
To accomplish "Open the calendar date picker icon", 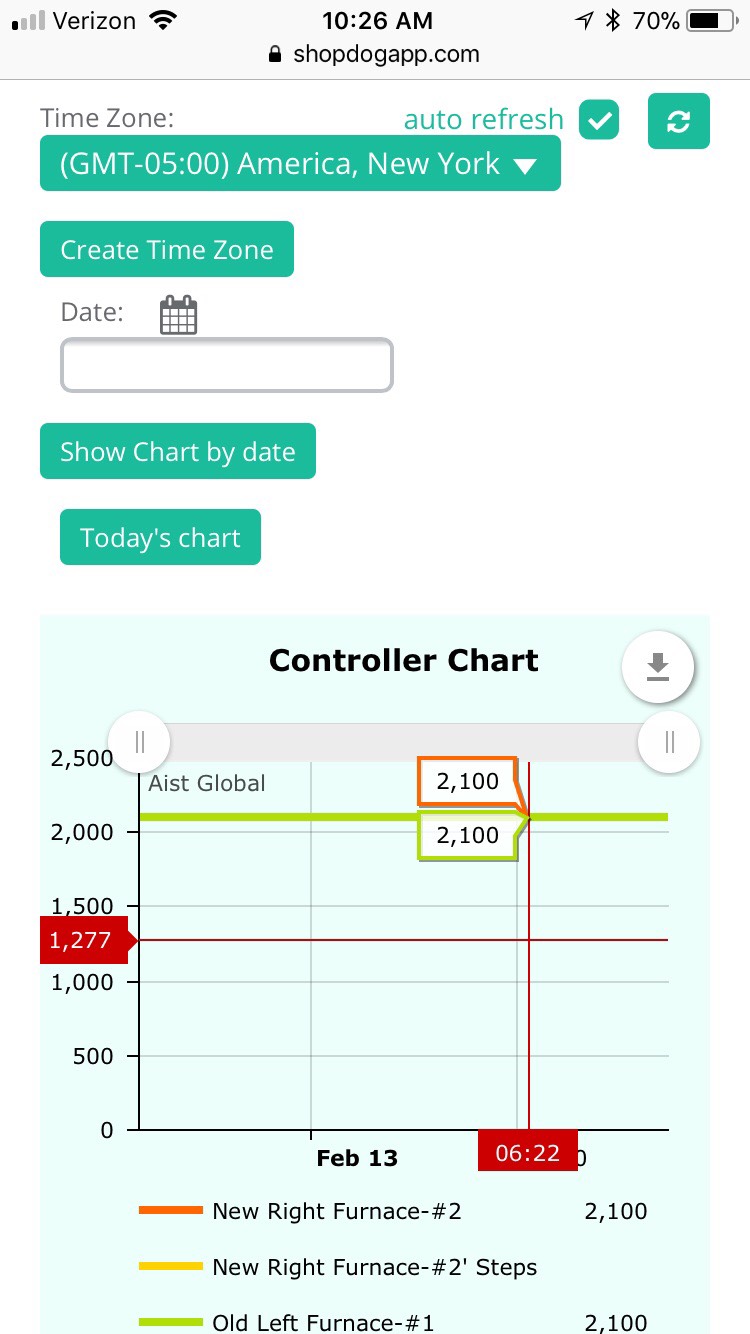I will click(178, 314).
